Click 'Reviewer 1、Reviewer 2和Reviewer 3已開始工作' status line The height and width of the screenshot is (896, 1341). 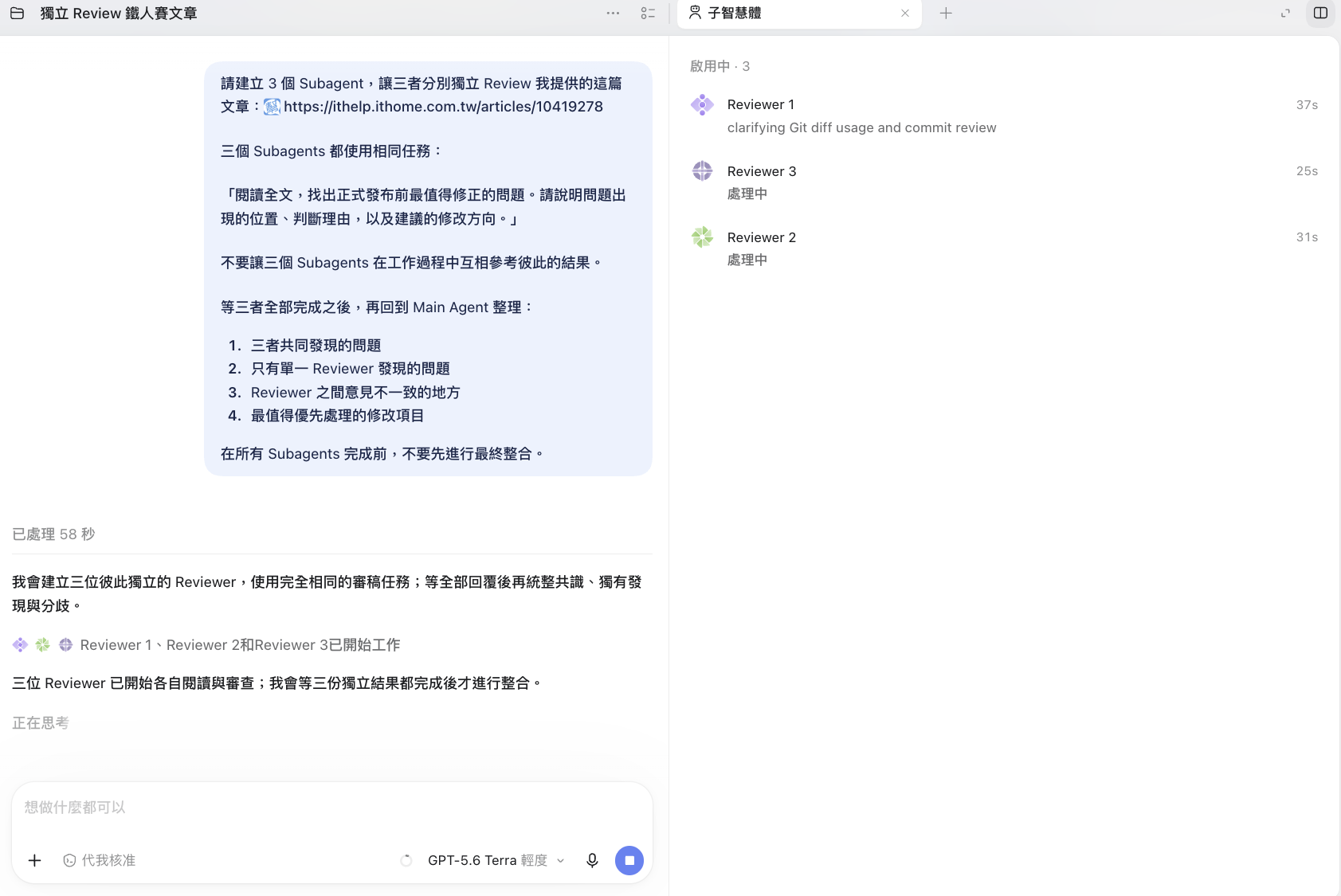tap(240, 645)
